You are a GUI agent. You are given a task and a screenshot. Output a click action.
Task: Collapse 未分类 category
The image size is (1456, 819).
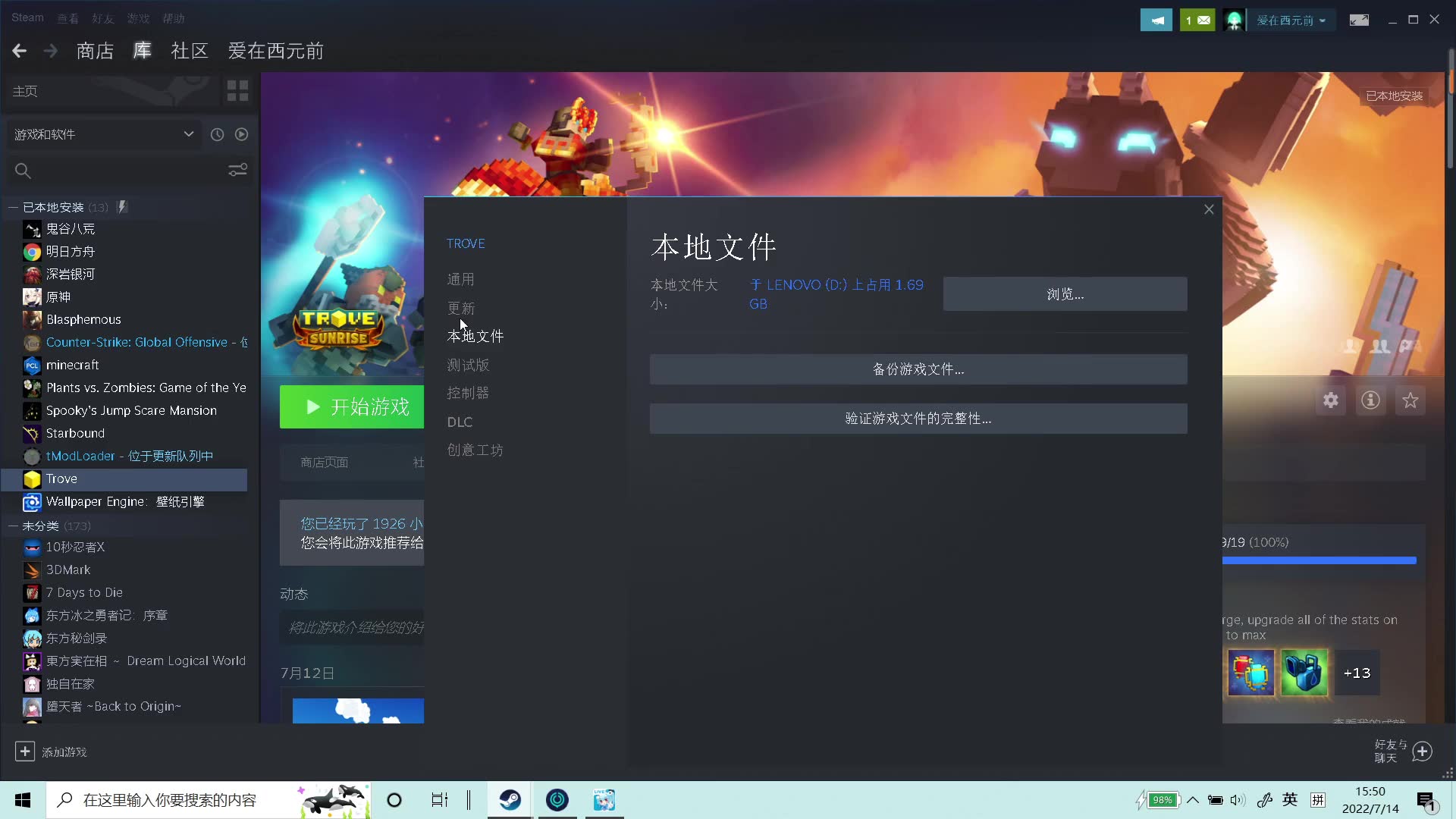point(13,526)
